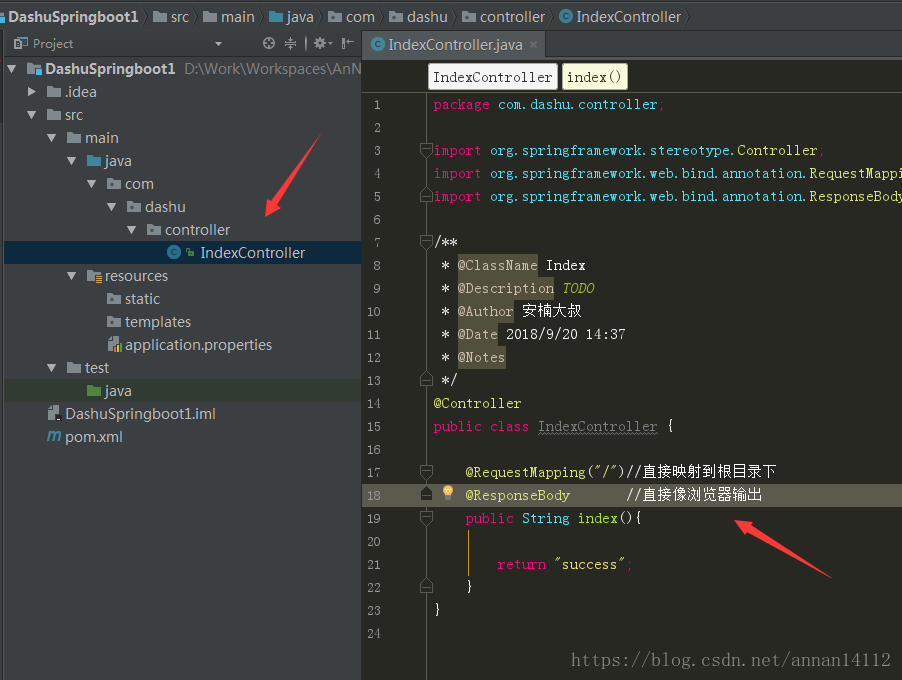Select pom.xml in the project tree
902x680 pixels.
coord(94,437)
